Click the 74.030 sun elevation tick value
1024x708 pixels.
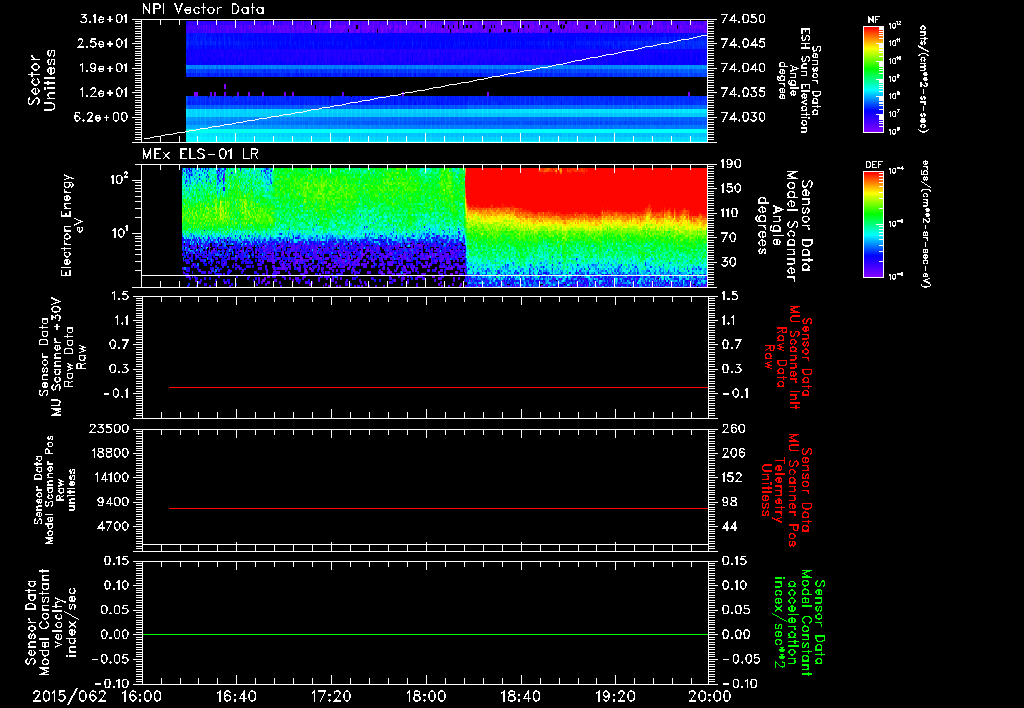tap(743, 117)
